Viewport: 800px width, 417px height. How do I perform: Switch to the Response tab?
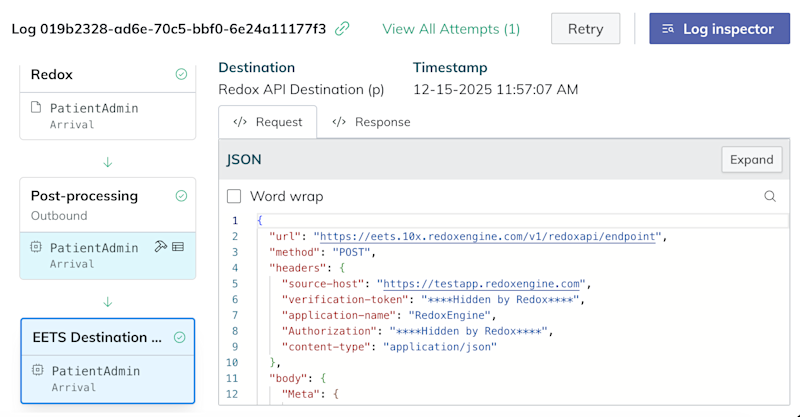tap(371, 122)
